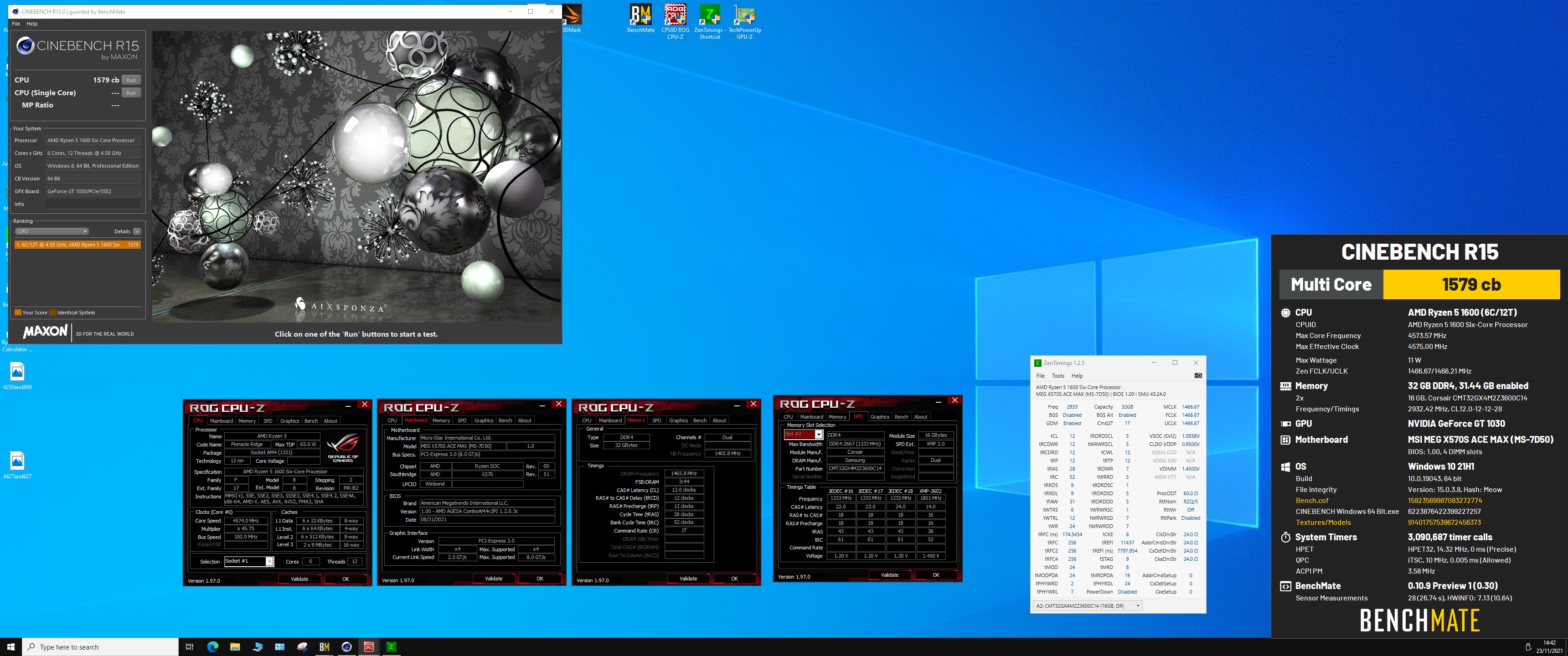
Task: Switch to Cinebench via taskbar icon
Action: 347,646
